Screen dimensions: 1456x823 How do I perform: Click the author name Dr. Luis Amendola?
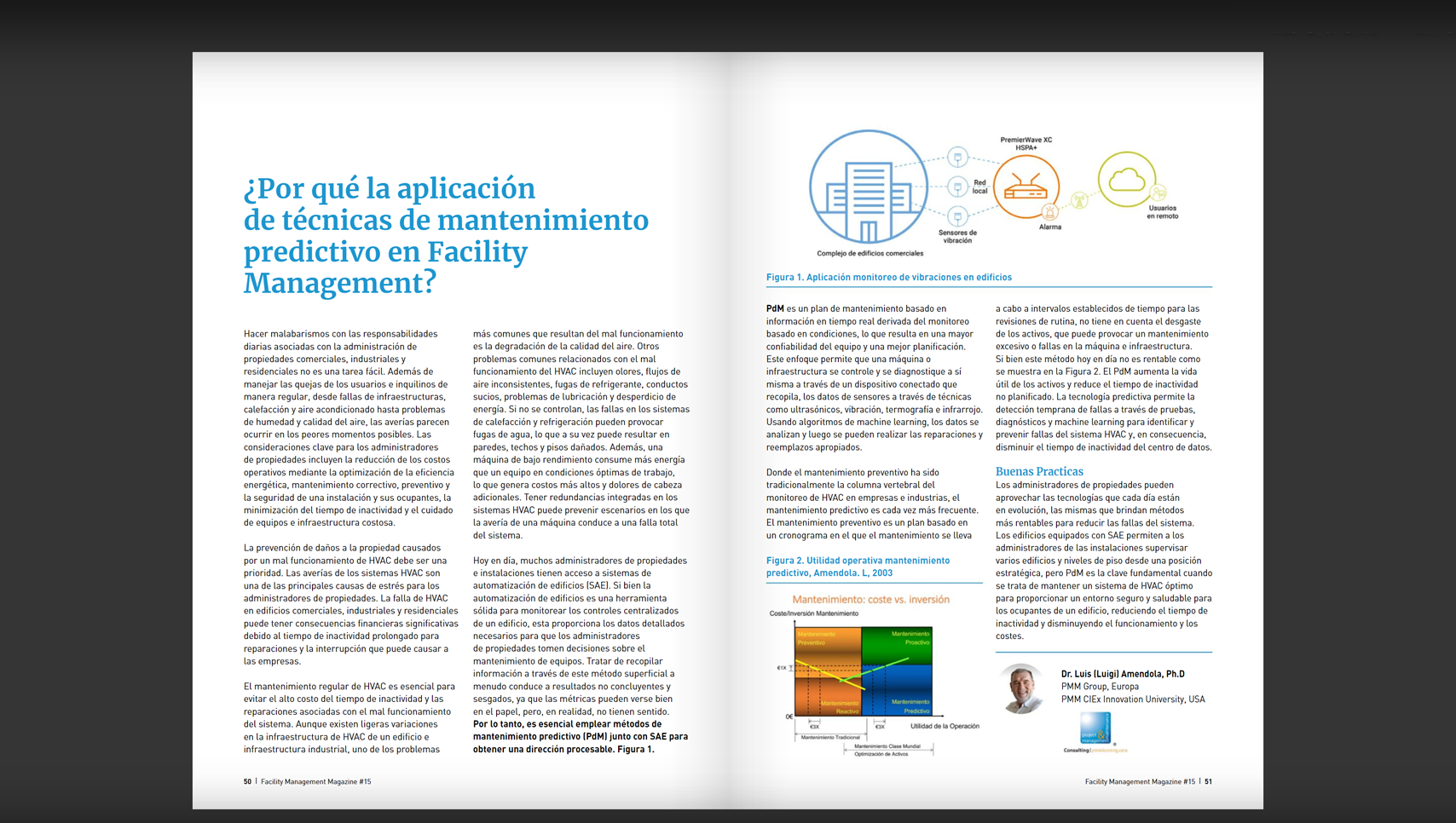[1122, 674]
